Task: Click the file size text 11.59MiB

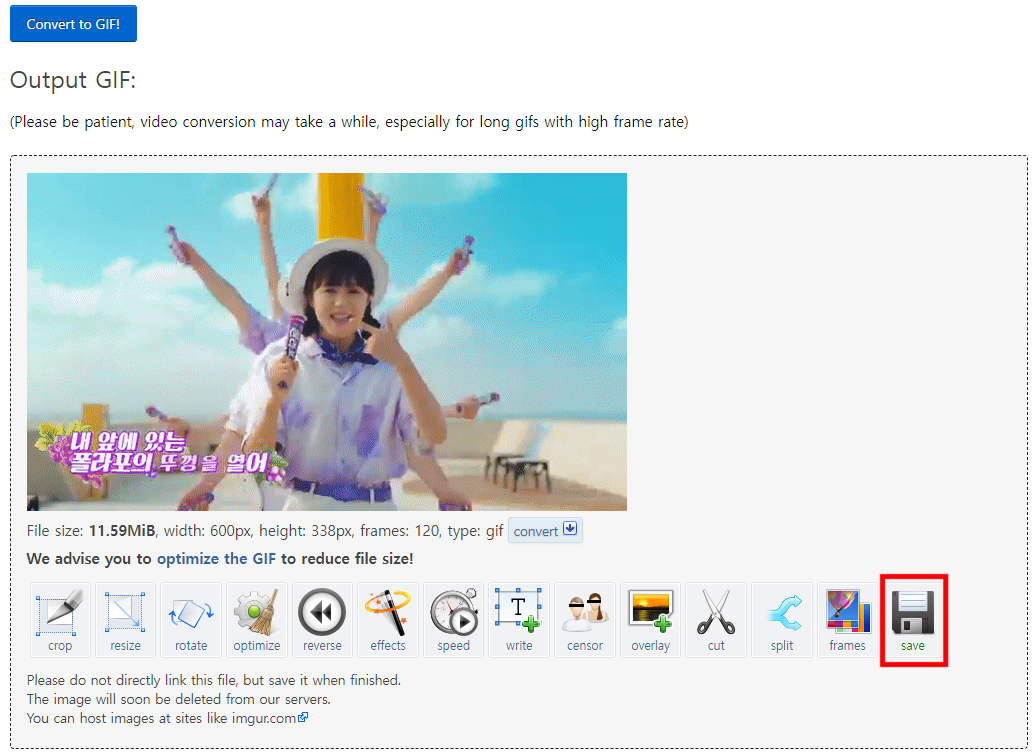Action: pos(122,531)
